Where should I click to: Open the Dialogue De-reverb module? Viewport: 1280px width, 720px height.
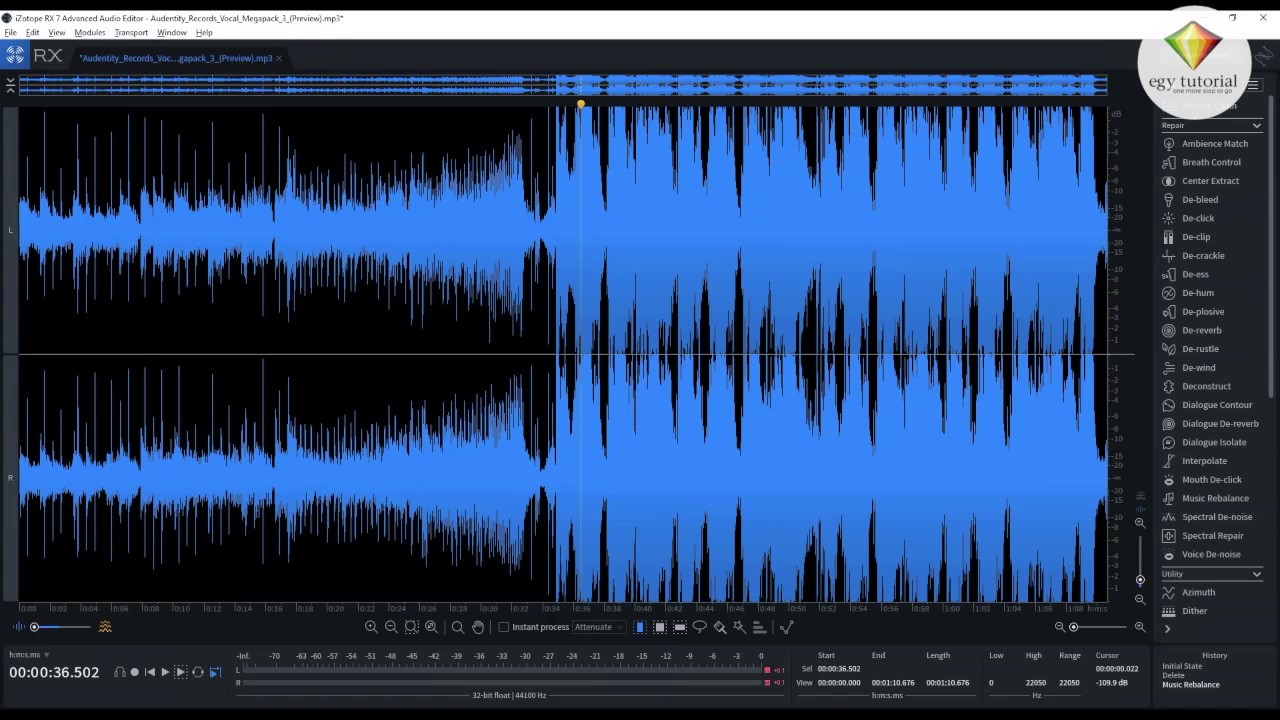click(1211, 424)
